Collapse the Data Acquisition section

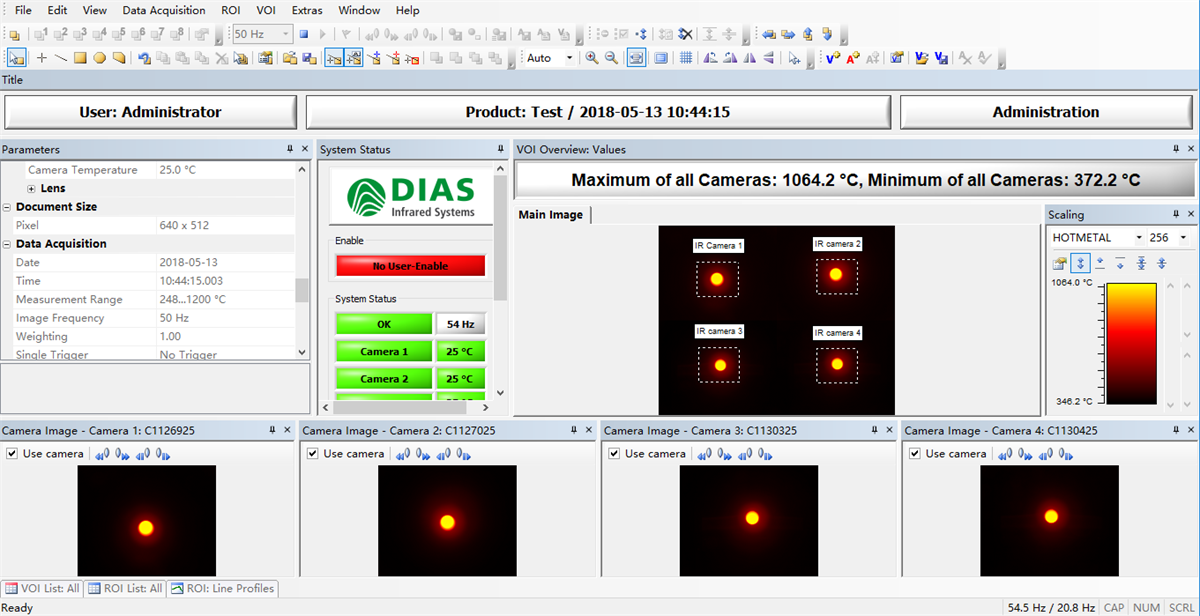[x=9, y=243]
